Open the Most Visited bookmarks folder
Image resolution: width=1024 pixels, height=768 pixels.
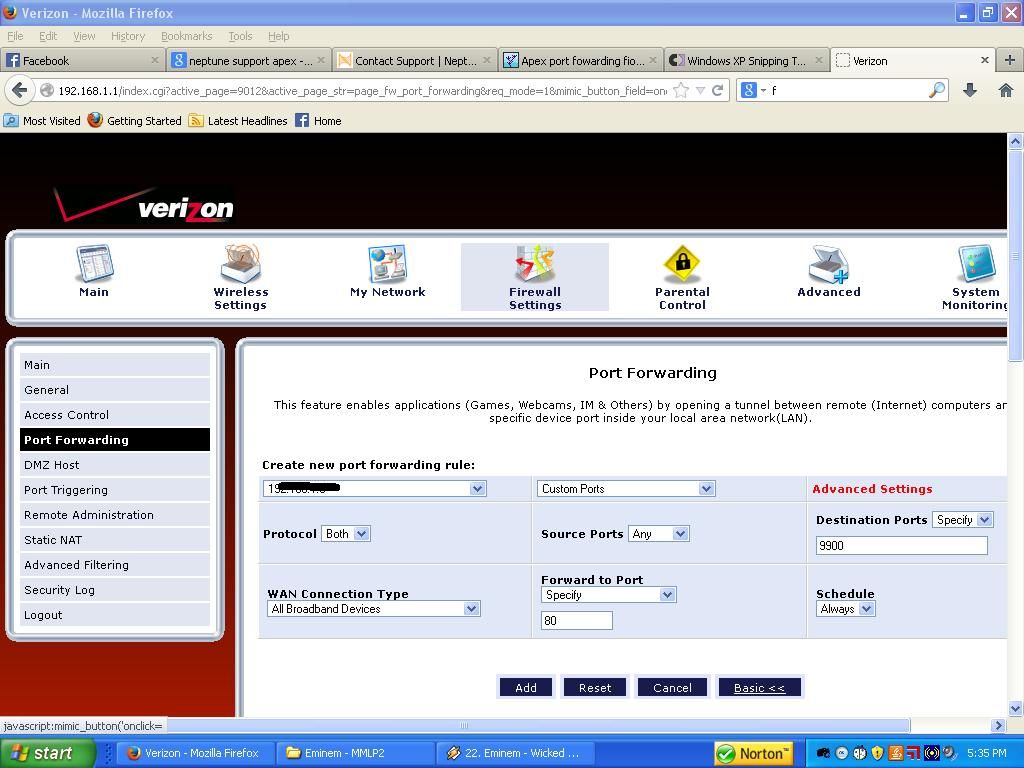[x=42, y=121]
